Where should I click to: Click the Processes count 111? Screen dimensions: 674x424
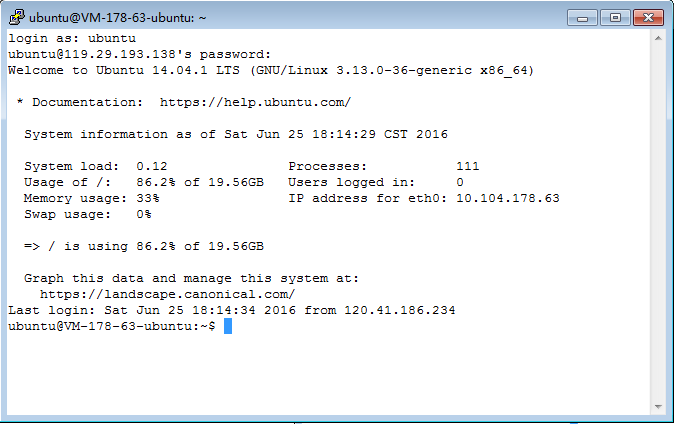coord(468,166)
